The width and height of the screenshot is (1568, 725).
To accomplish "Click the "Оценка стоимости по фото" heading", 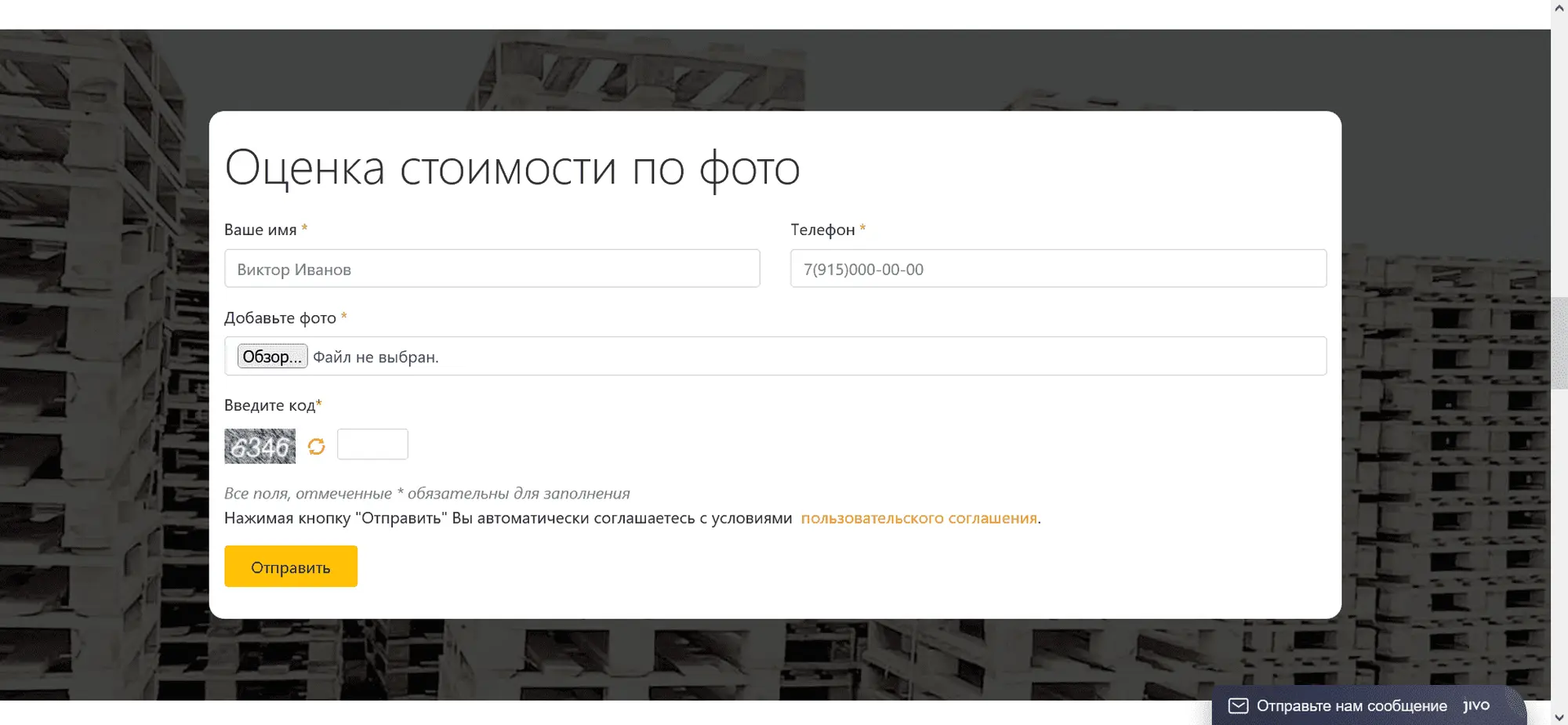I will pyautogui.click(x=512, y=169).
